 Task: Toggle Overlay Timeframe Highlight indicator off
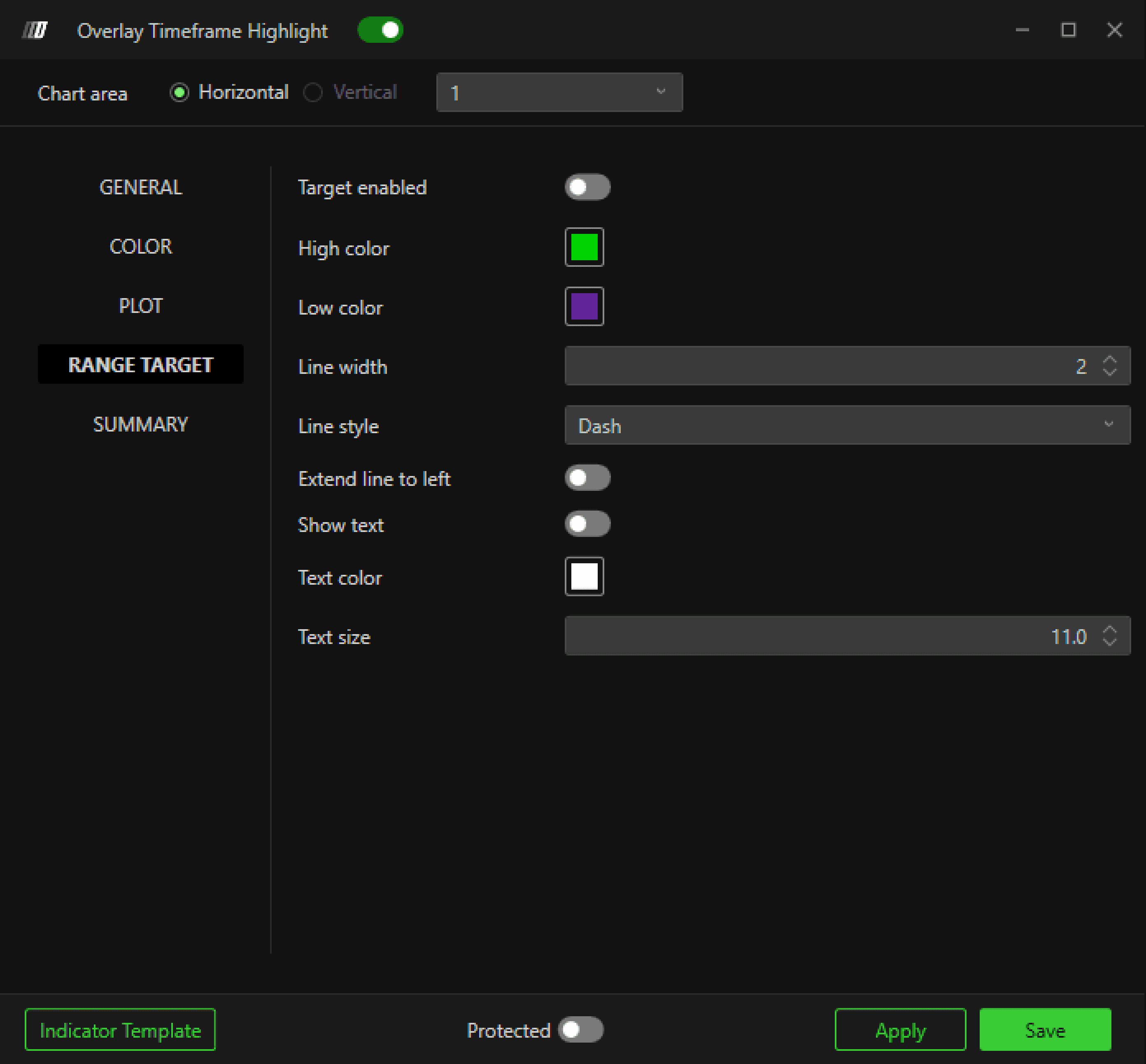(x=380, y=30)
